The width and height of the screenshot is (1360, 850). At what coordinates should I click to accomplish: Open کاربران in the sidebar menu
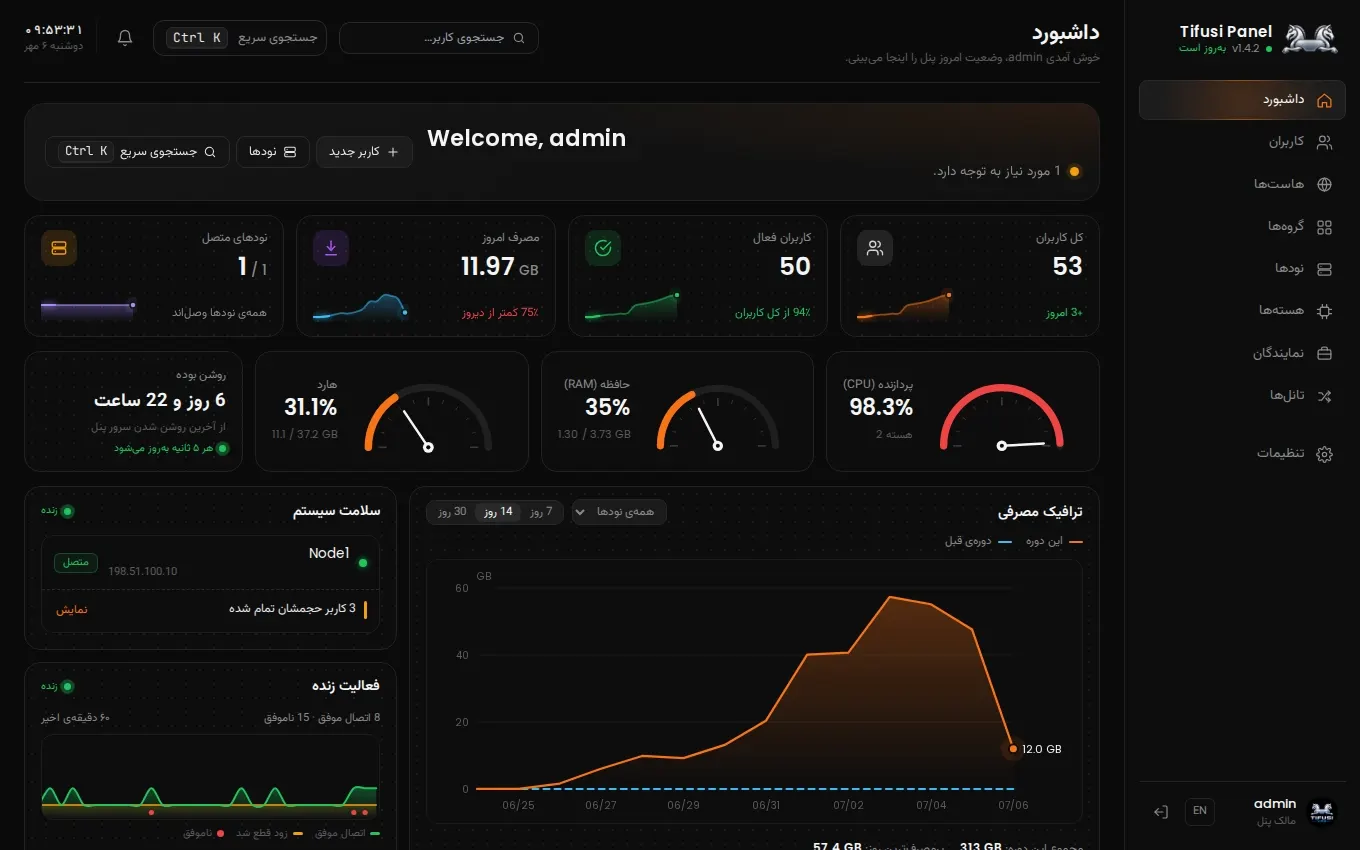[x=1242, y=142]
